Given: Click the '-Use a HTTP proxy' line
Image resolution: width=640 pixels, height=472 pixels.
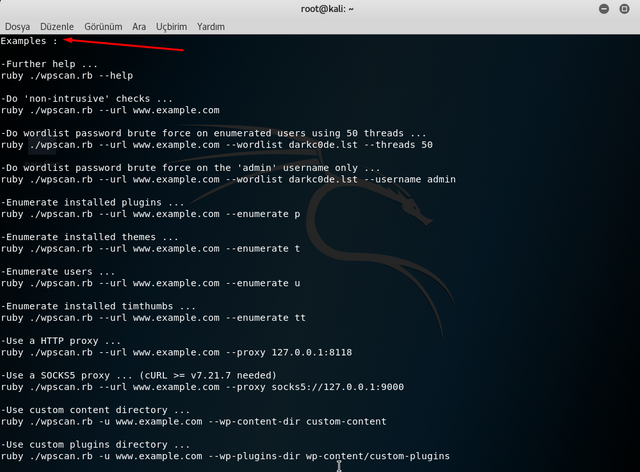Looking at the screenshot, I should (60, 341).
